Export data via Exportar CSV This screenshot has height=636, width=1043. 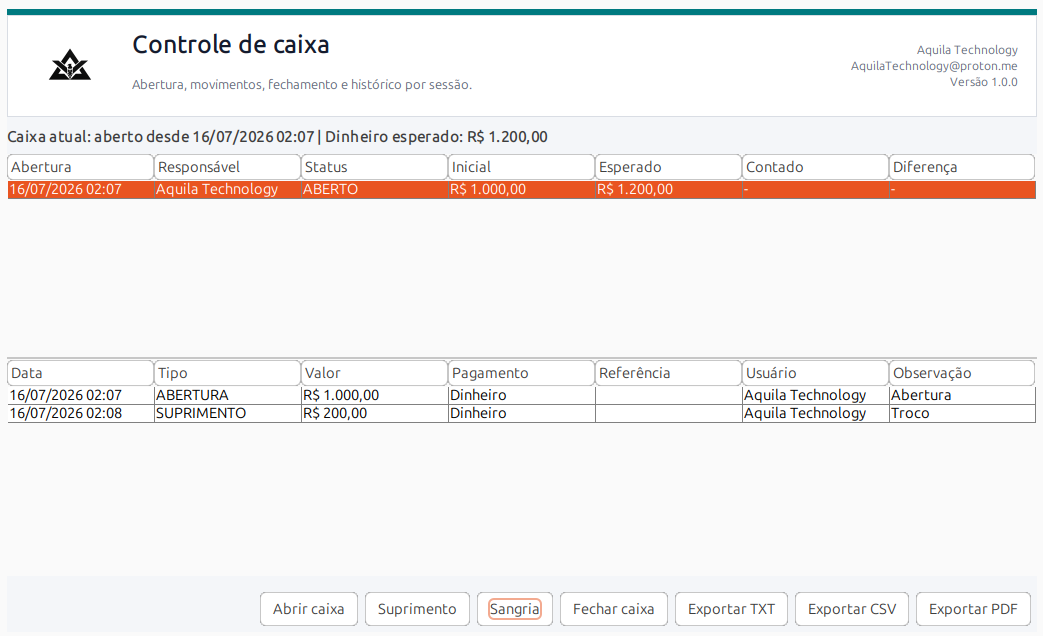point(851,609)
